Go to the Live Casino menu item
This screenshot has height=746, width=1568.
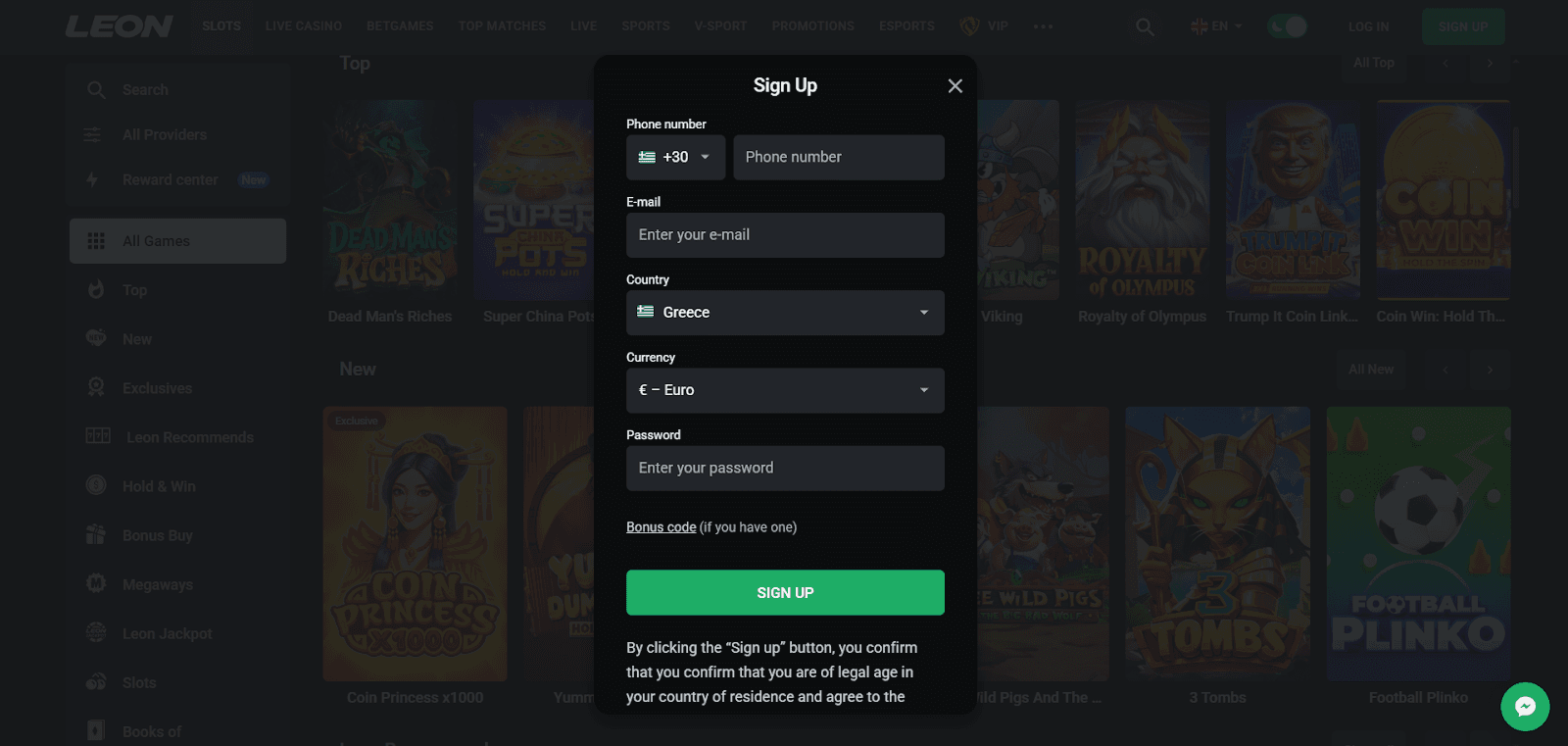304,26
